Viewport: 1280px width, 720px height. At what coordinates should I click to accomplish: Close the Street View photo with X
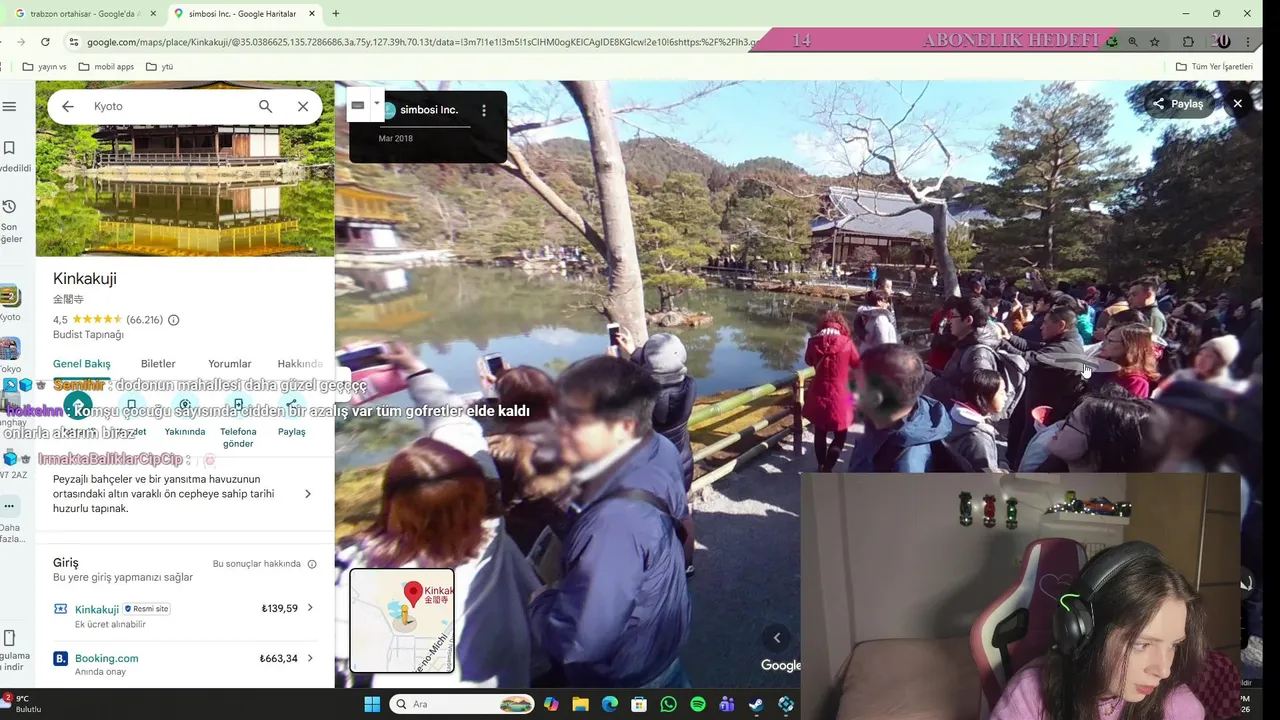coord(1237,104)
